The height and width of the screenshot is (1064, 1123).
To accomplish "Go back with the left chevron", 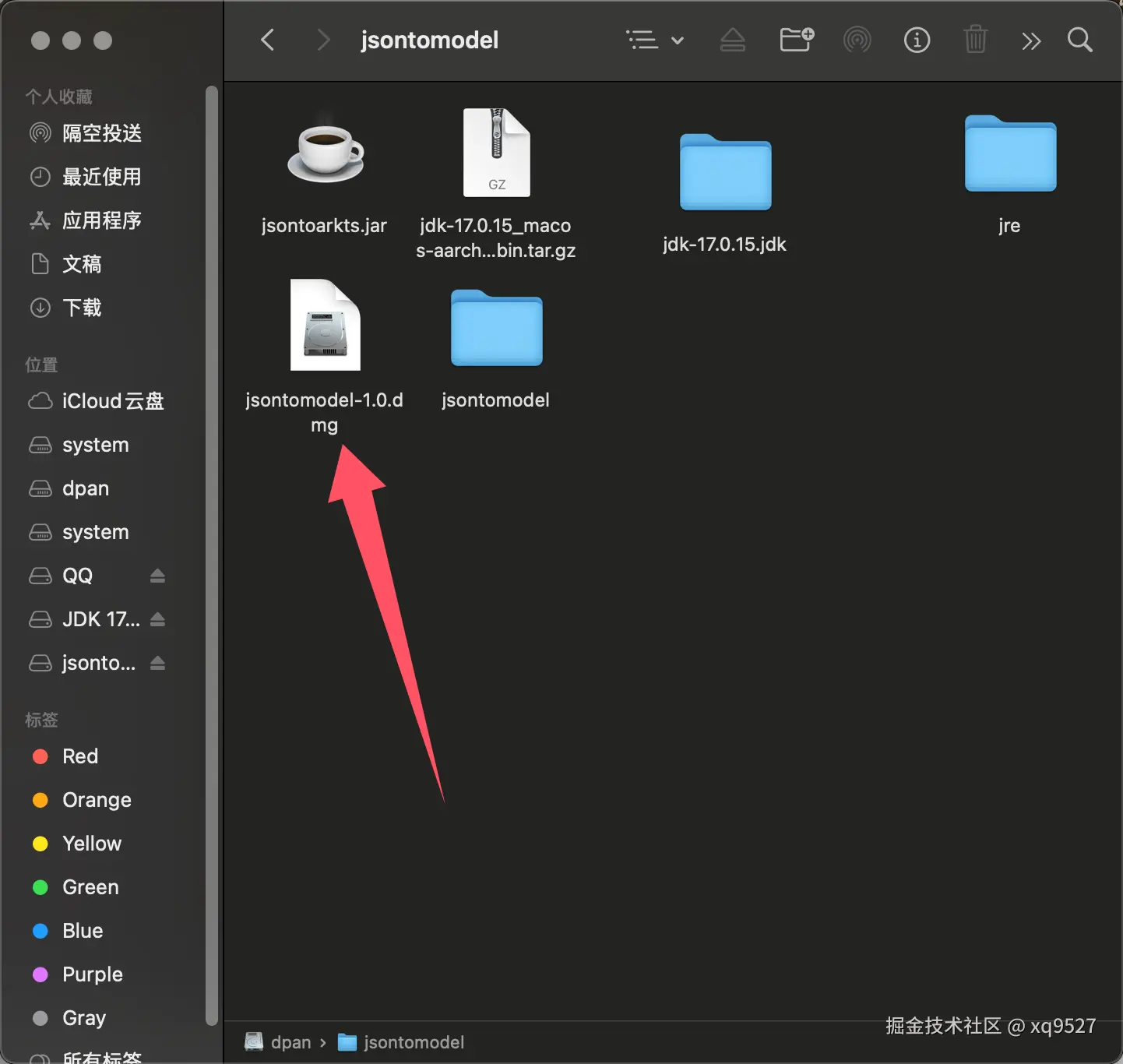I will (267, 40).
